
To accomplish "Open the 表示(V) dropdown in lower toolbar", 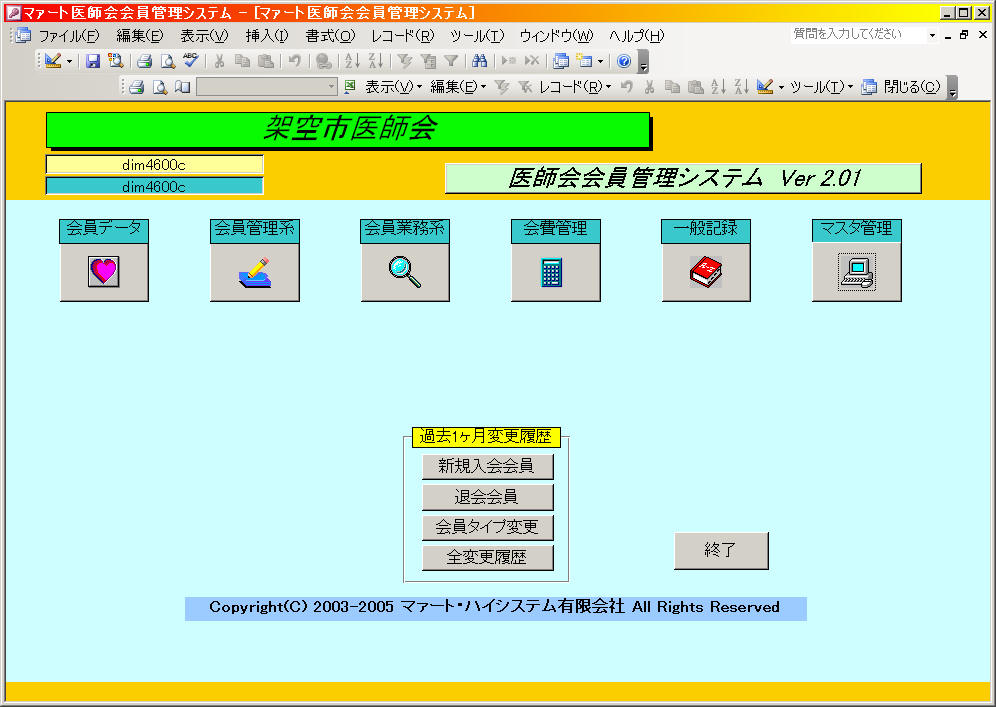I will pyautogui.click(x=394, y=86).
